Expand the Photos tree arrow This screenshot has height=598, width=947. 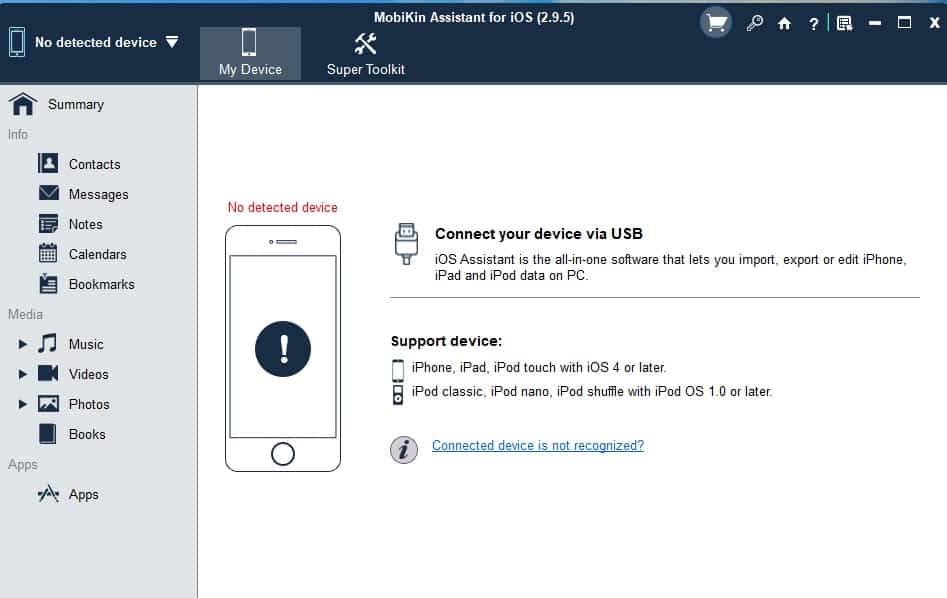pos(23,404)
